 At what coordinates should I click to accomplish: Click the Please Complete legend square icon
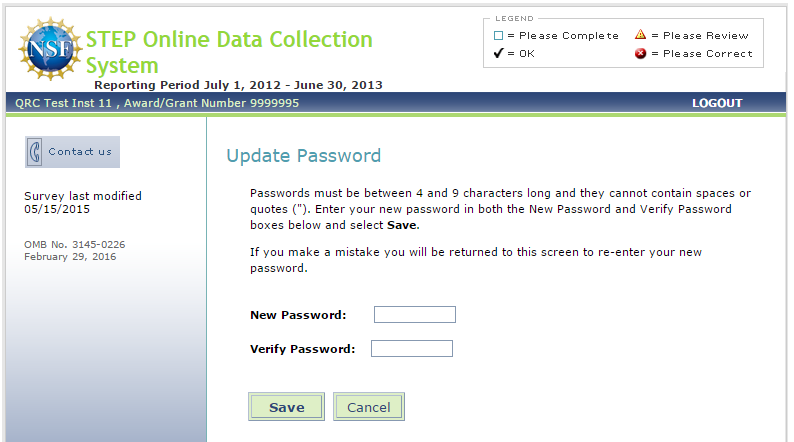[x=499, y=36]
